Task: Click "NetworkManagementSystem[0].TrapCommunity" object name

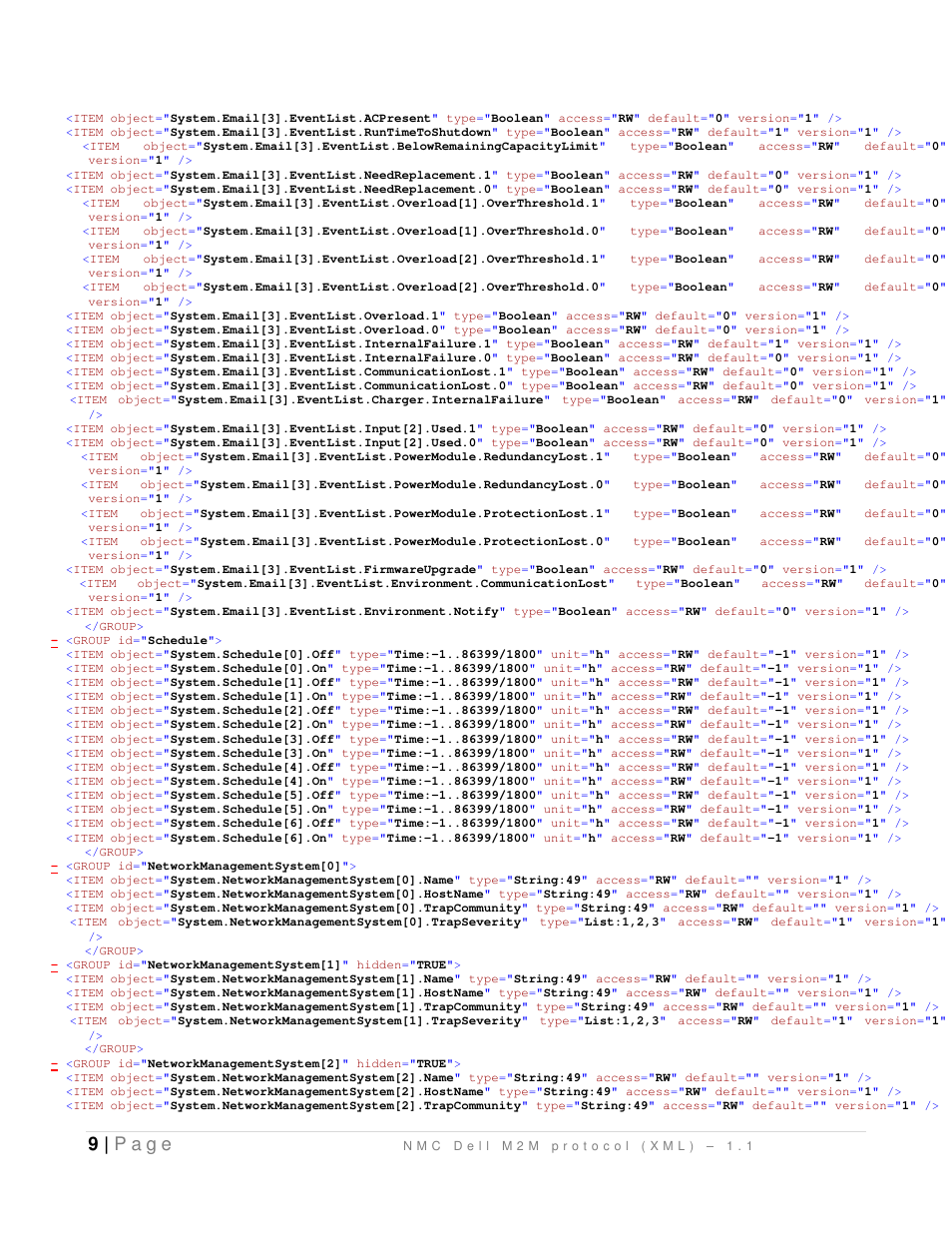Action: (345, 908)
